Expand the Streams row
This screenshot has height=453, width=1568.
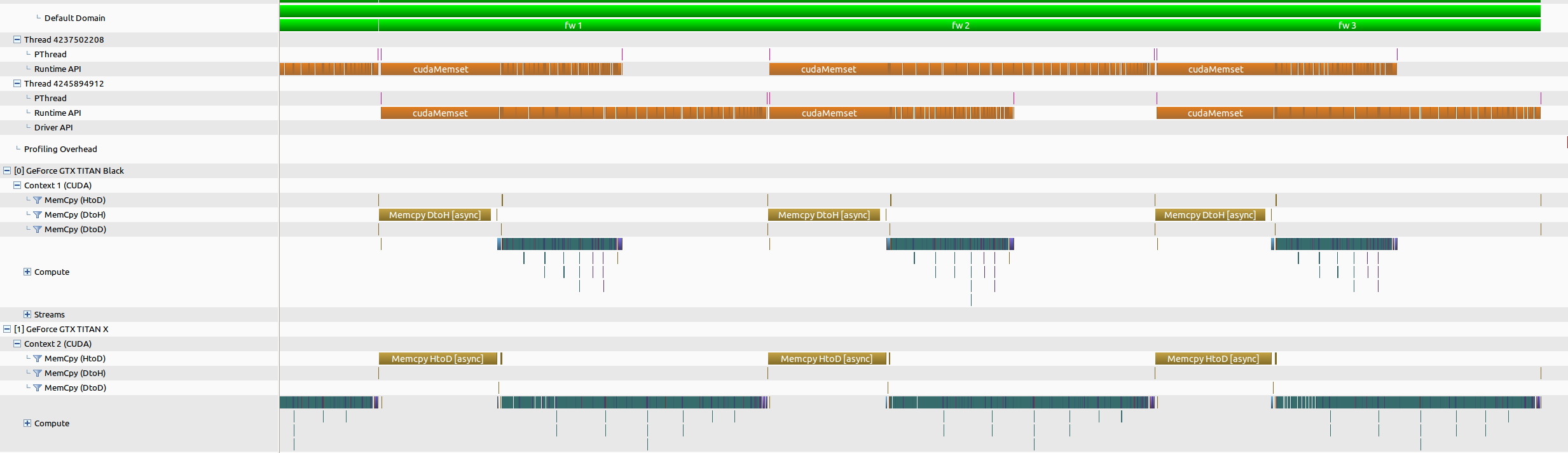click(27, 314)
